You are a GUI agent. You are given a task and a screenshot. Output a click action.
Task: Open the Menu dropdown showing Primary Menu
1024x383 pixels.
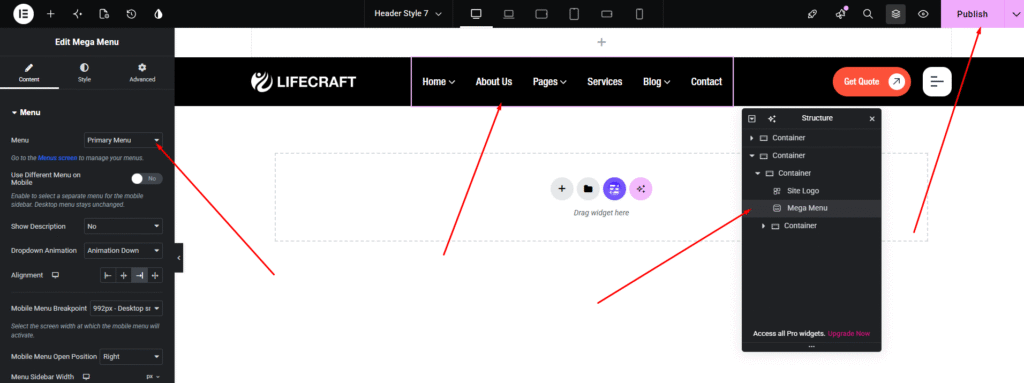point(123,140)
